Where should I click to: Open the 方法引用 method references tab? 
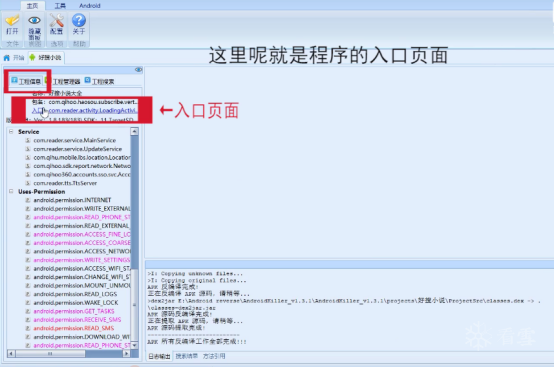[x=214, y=356]
